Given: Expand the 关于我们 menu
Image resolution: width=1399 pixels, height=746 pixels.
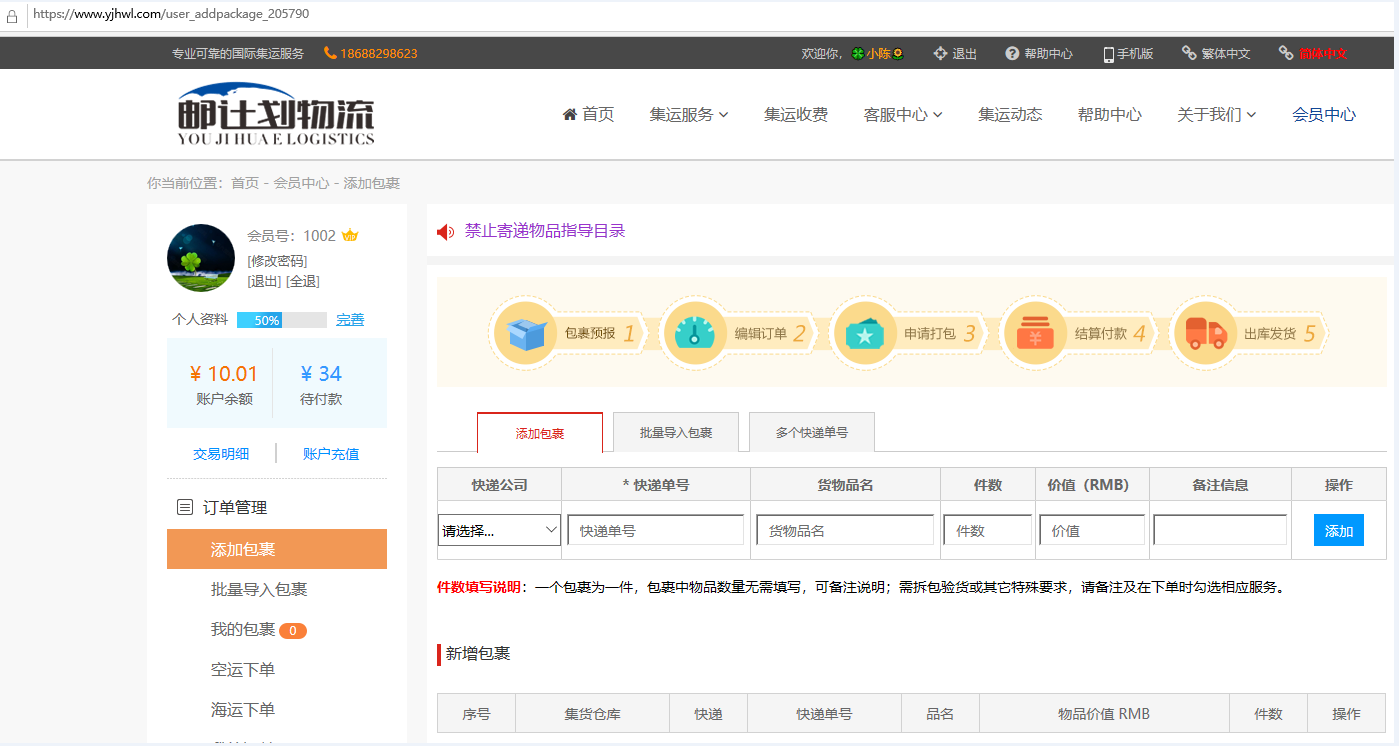Looking at the screenshot, I should [x=1217, y=114].
